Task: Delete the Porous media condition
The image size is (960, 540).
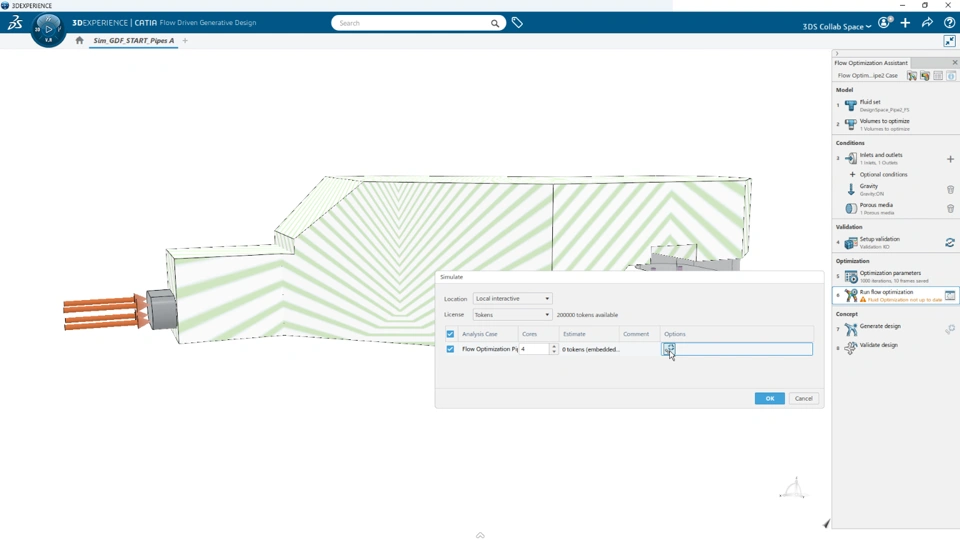Action: tap(950, 209)
